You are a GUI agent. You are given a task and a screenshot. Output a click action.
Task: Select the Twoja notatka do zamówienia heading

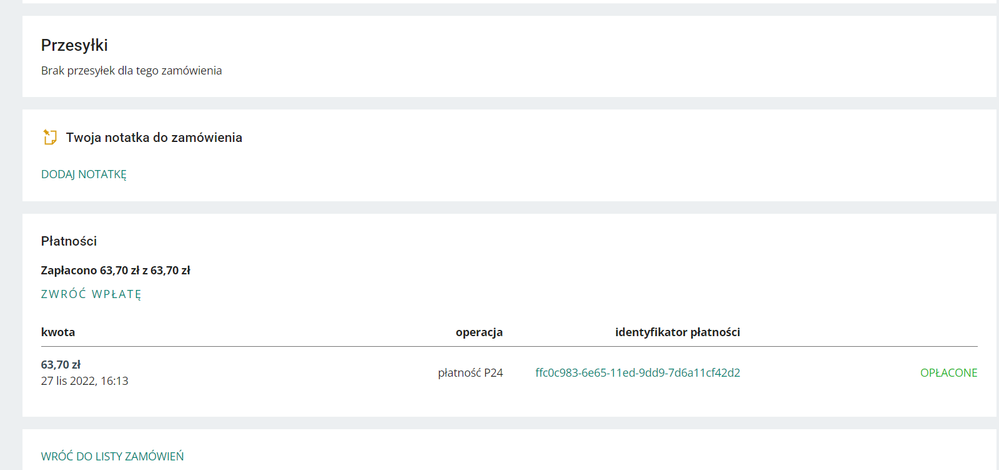(x=154, y=137)
